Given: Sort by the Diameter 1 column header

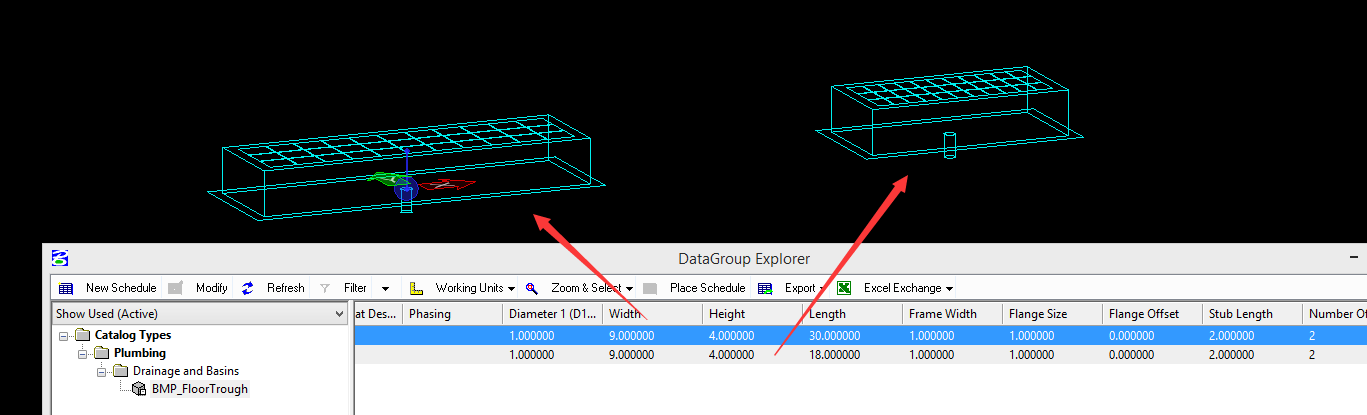Looking at the screenshot, I should pos(552,314).
